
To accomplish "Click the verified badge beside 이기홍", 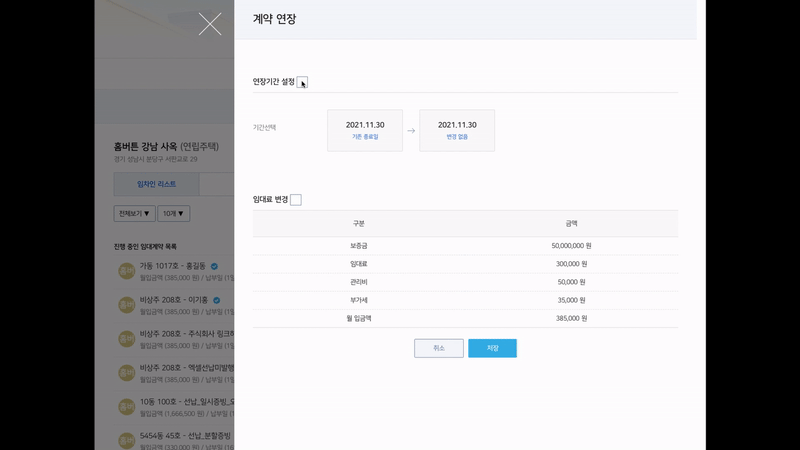I will pos(216,300).
